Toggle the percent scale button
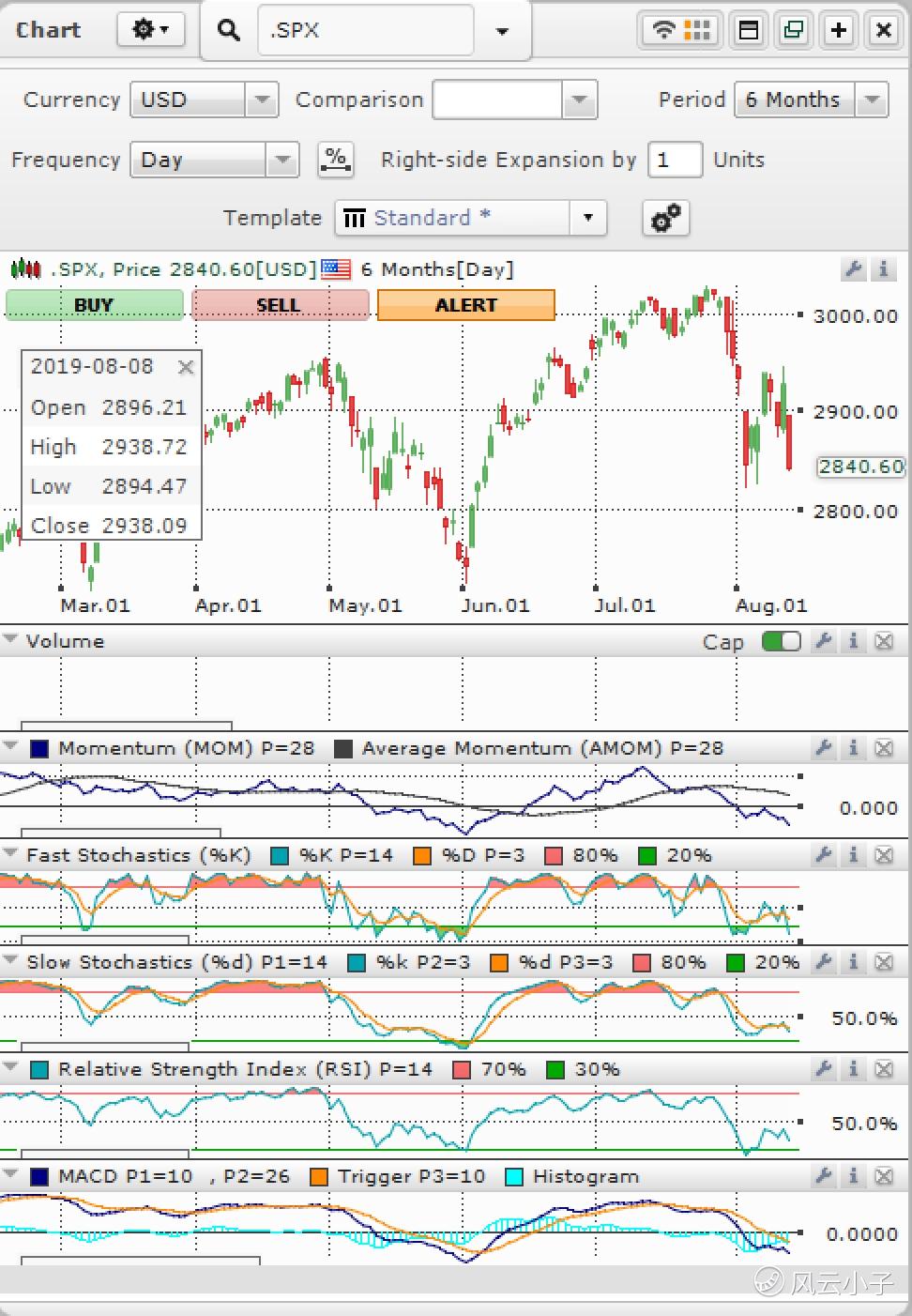912x1316 pixels. [x=336, y=160]
